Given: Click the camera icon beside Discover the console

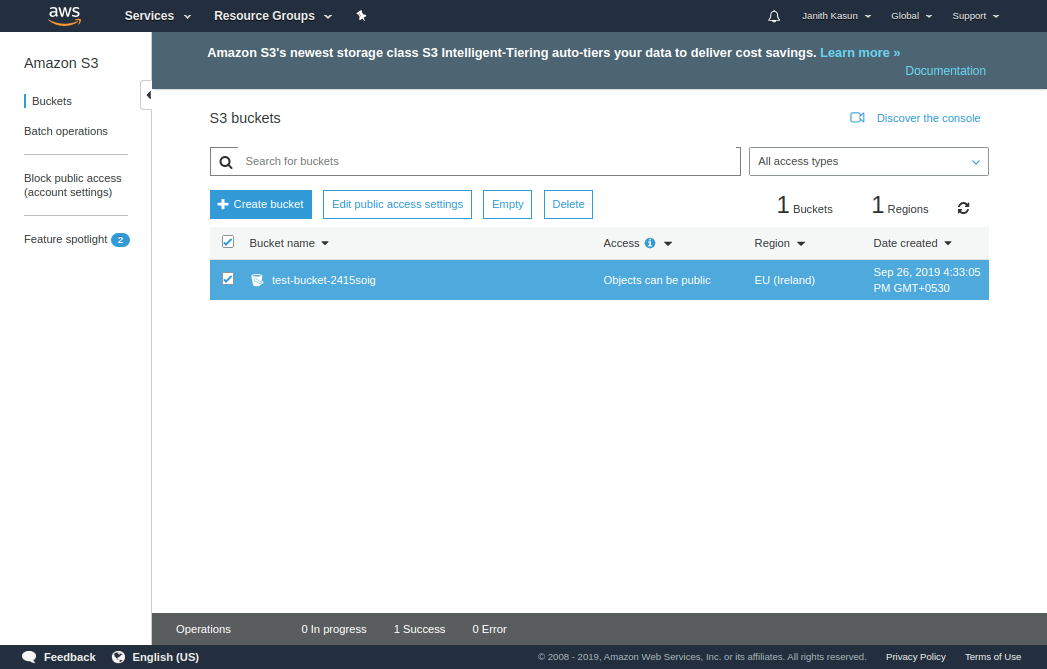Looking at the screenshot, I should pyautogui.click(x=857, y=117).
